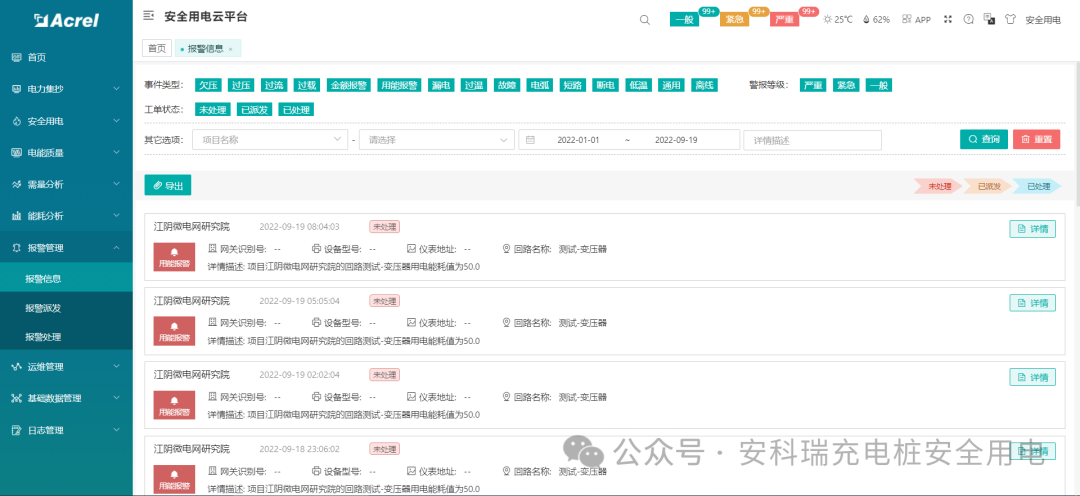Open 详情 for the 02:02:04 alarm

pos(1032,377)
